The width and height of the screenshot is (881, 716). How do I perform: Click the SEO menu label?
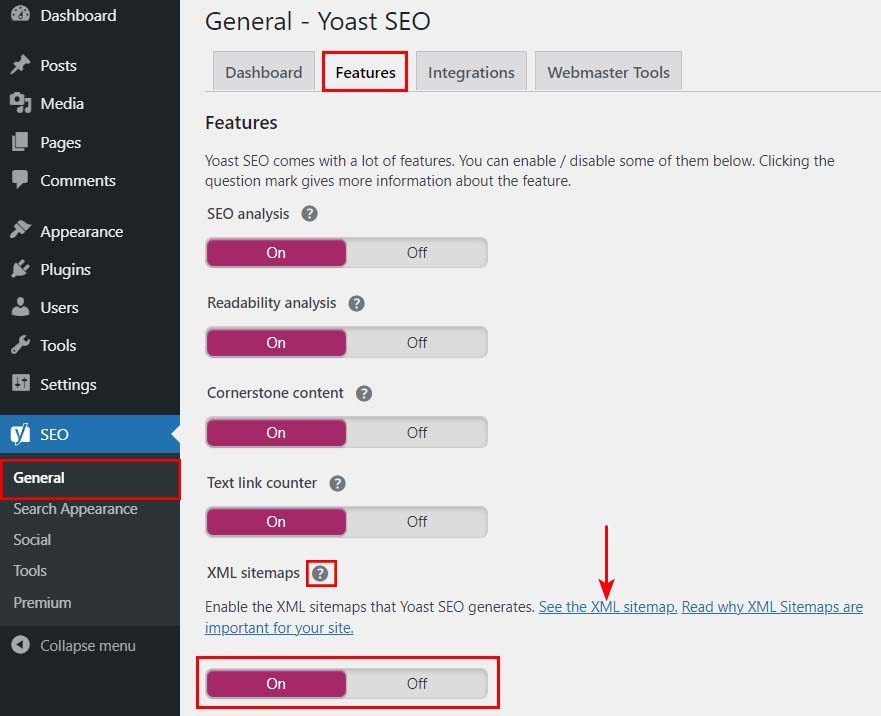[55, 434]
